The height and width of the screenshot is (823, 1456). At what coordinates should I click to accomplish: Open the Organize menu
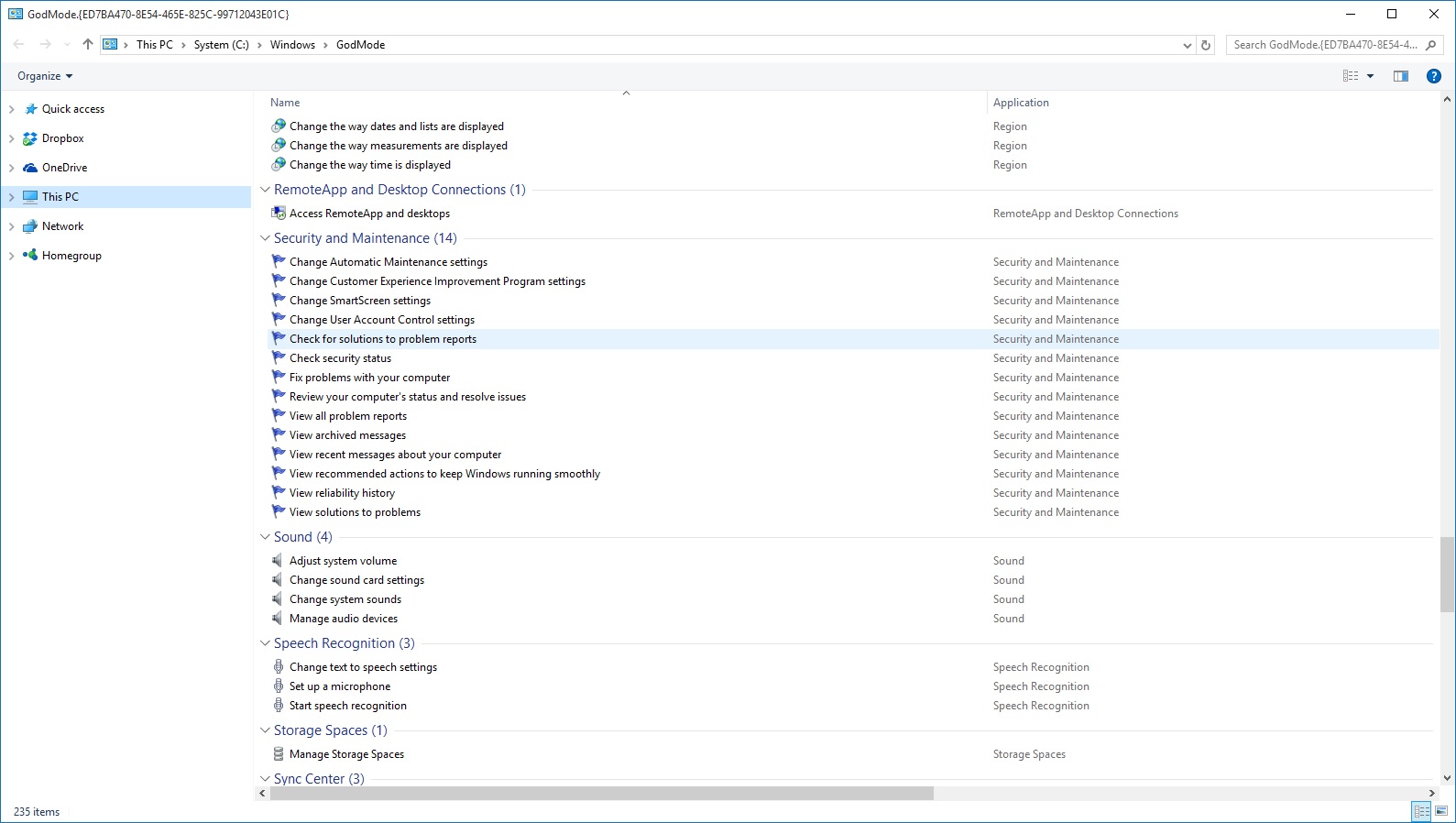(44, 76)
